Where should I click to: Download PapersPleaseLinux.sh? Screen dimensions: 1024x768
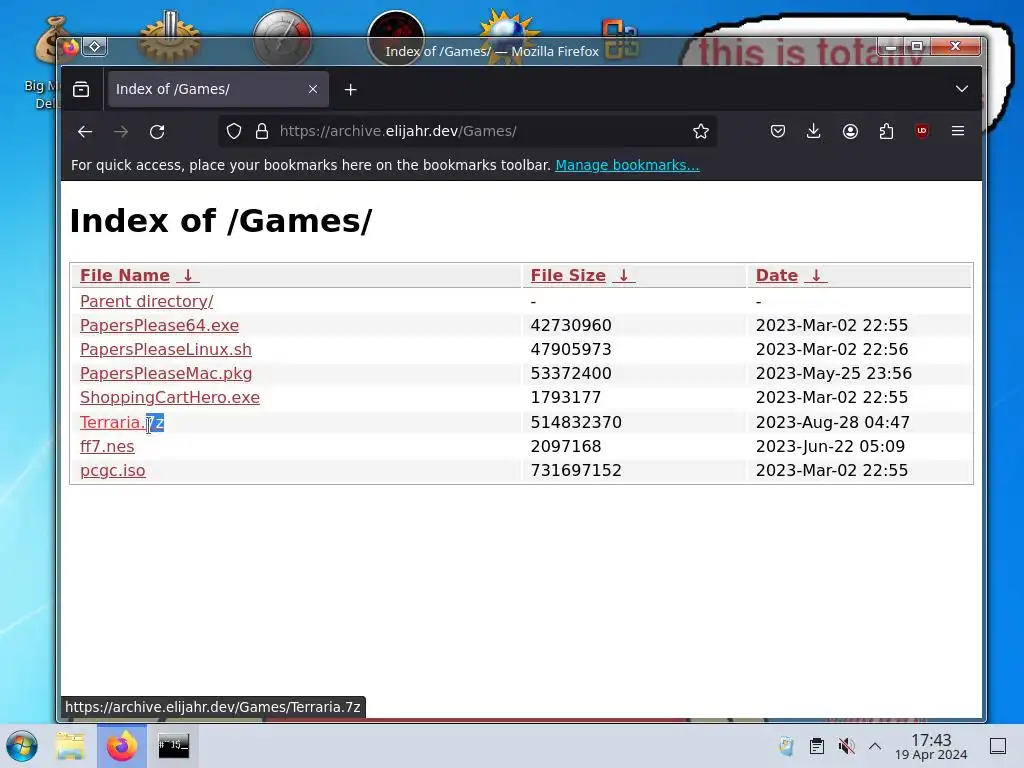(166, 349)
